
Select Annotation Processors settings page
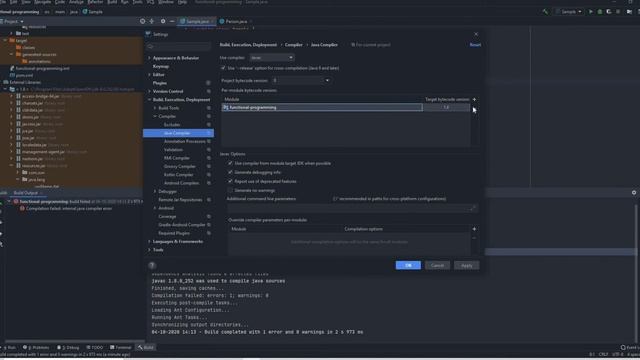tap(184, 141)
